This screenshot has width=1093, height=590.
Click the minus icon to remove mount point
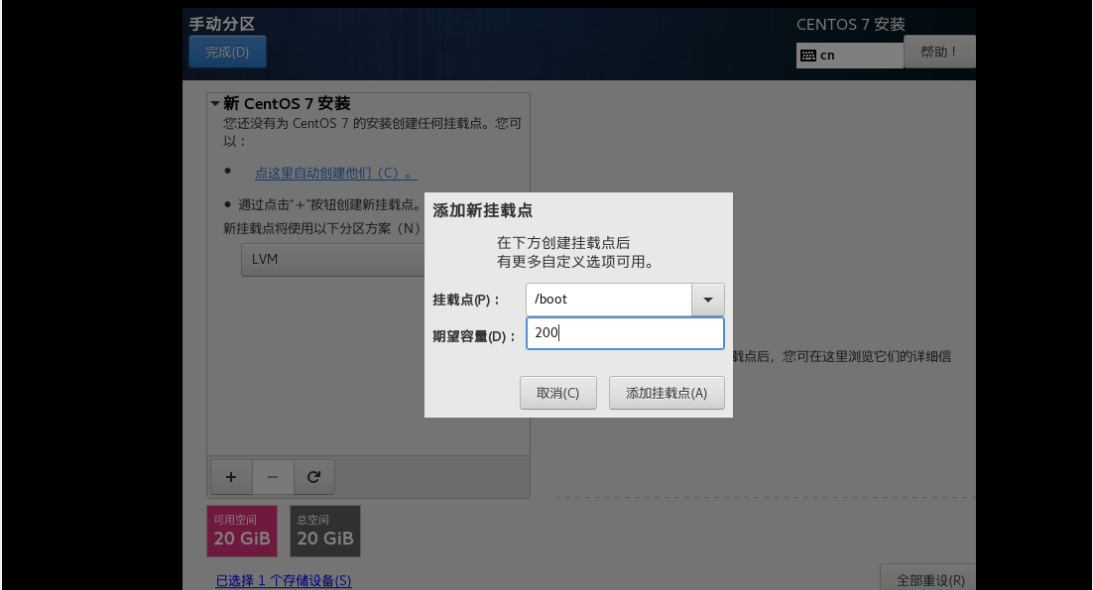273,477
